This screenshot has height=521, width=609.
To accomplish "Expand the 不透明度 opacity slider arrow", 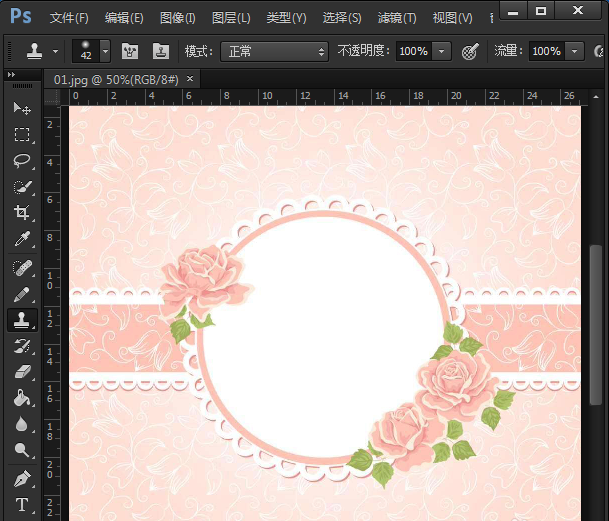I will tap(442, 51).
